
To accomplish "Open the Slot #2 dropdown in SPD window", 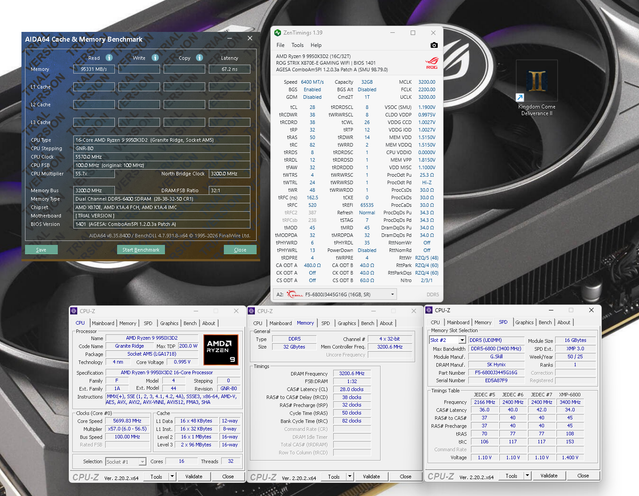I will (462, 340).
